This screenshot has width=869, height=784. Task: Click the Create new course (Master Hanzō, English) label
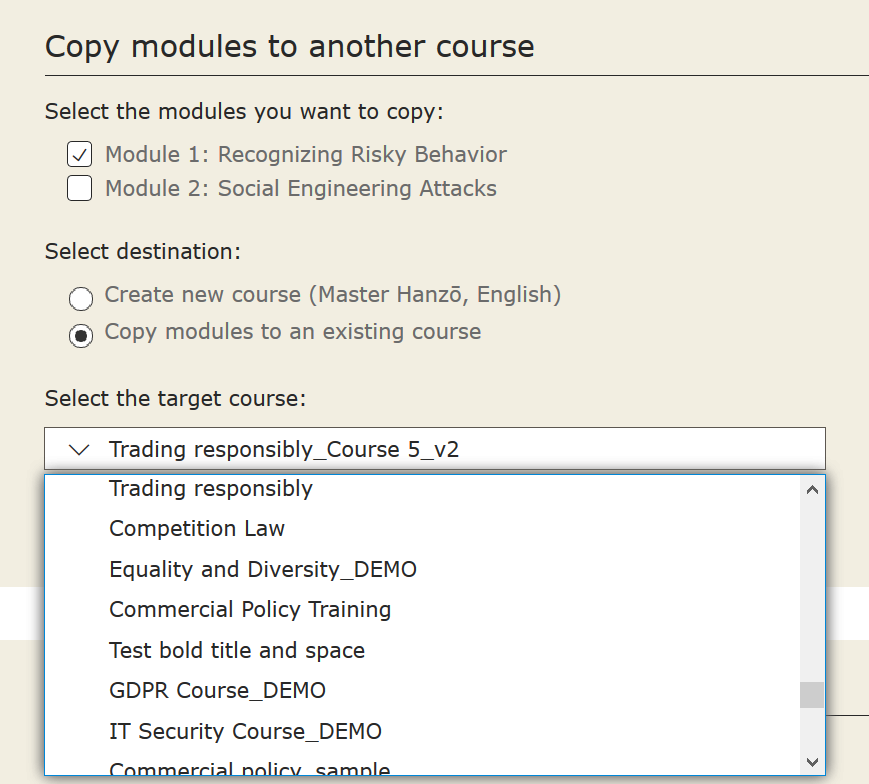point(333,295)
